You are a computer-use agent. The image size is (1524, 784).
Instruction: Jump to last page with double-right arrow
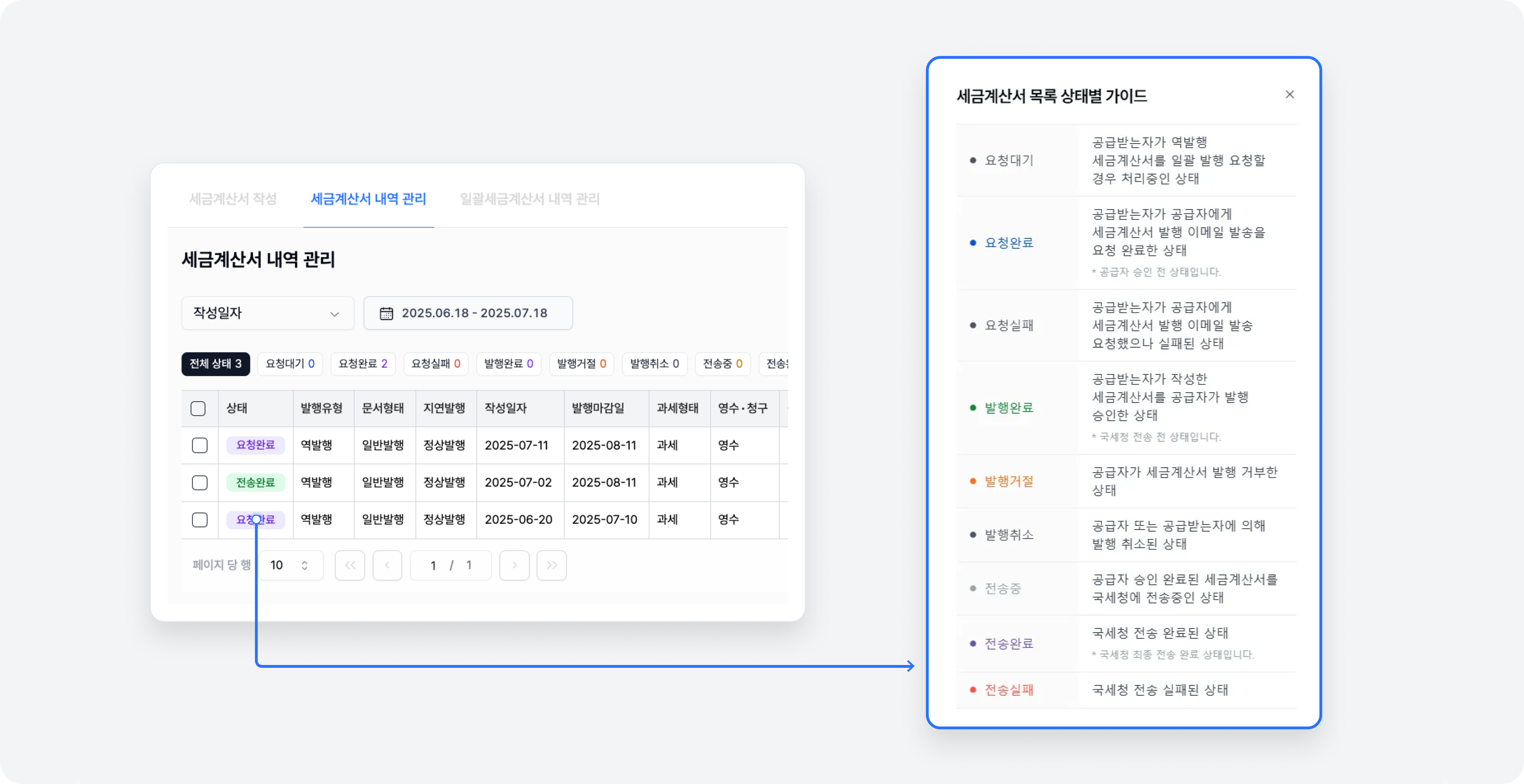tap(552, 565)
